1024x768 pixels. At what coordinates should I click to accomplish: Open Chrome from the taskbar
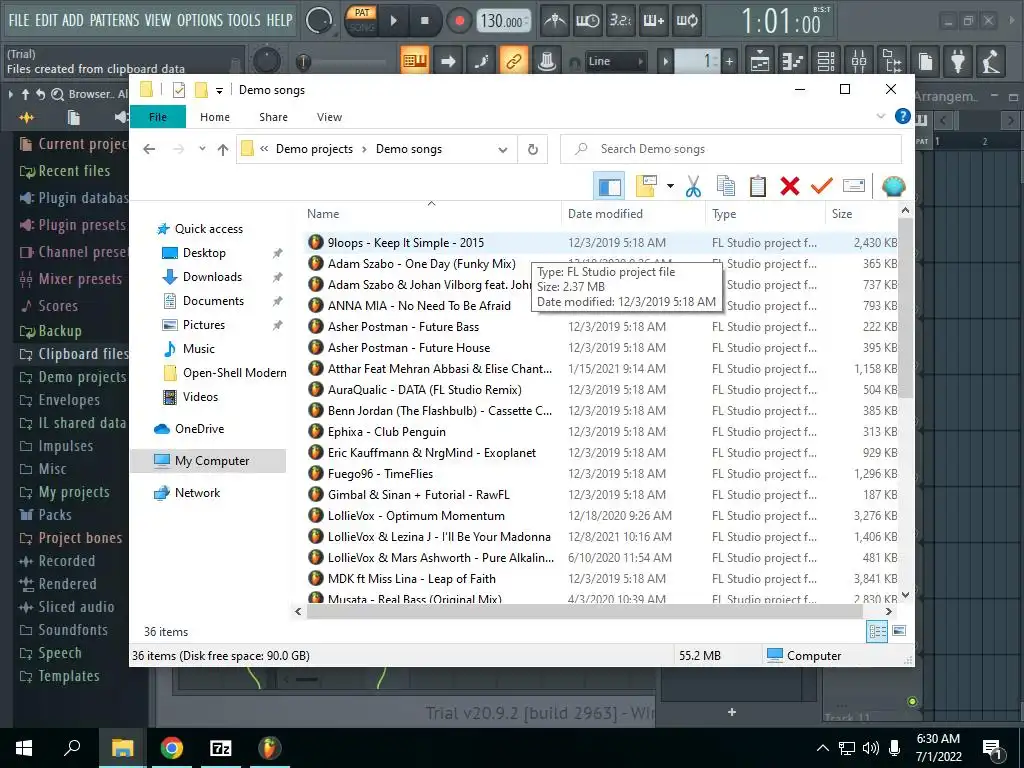tap(172, 748)
